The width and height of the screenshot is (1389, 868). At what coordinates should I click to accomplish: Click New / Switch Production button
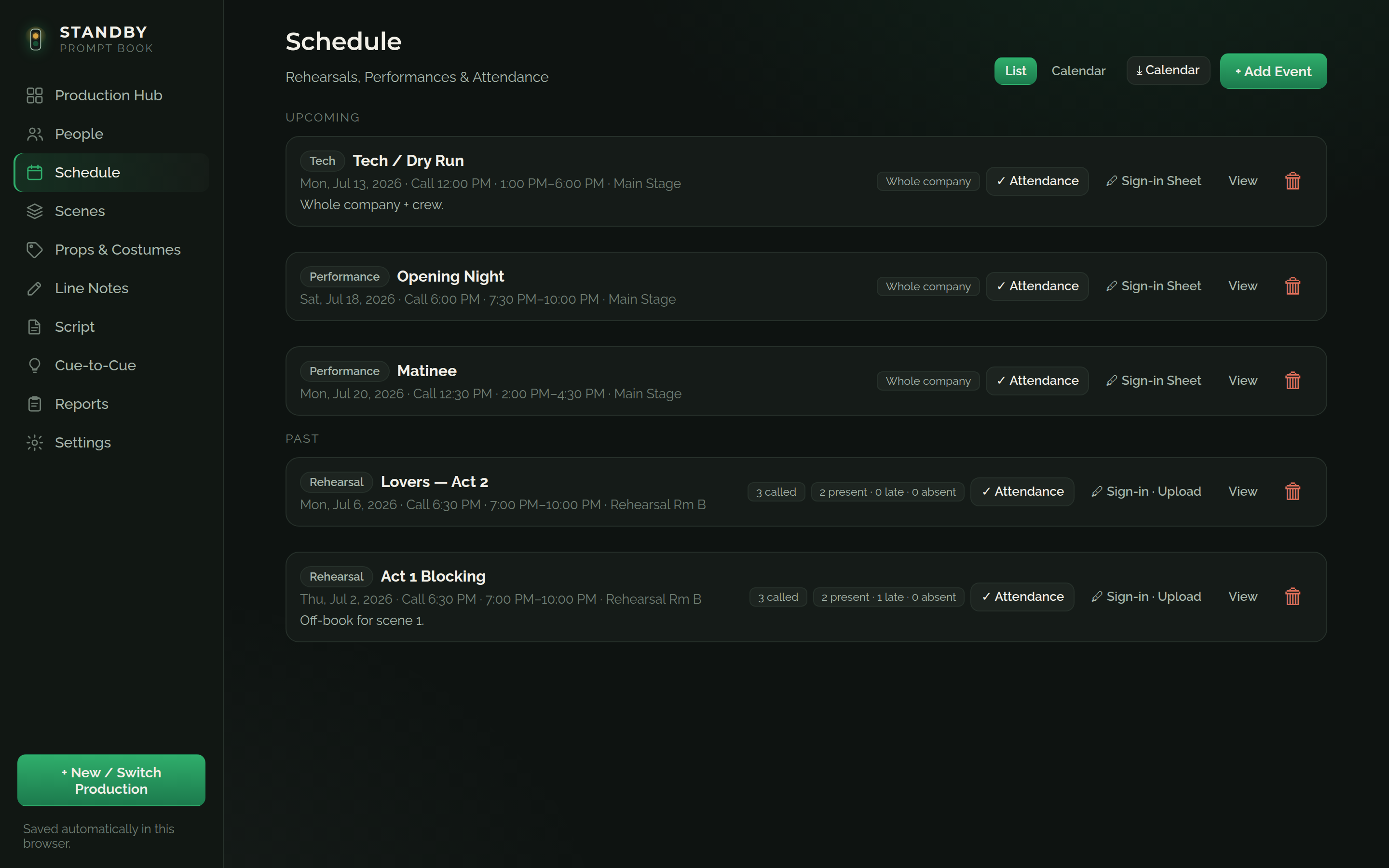[111, 781]
